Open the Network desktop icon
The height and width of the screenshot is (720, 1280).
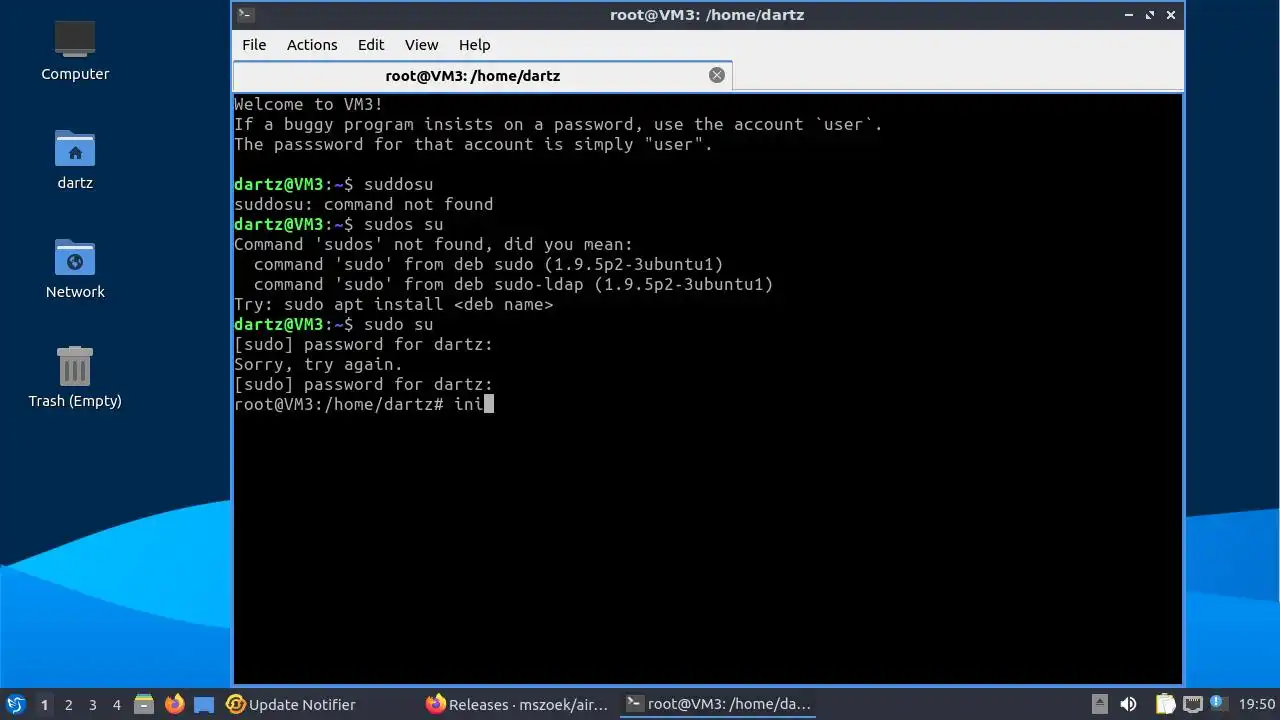(75, 269)
